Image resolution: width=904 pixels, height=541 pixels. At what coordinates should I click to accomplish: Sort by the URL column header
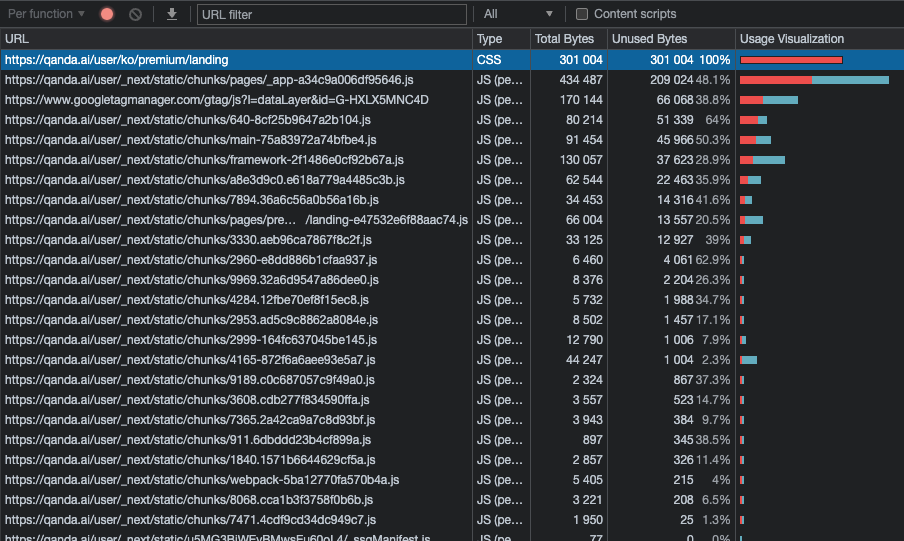click(x=236, y=39)
